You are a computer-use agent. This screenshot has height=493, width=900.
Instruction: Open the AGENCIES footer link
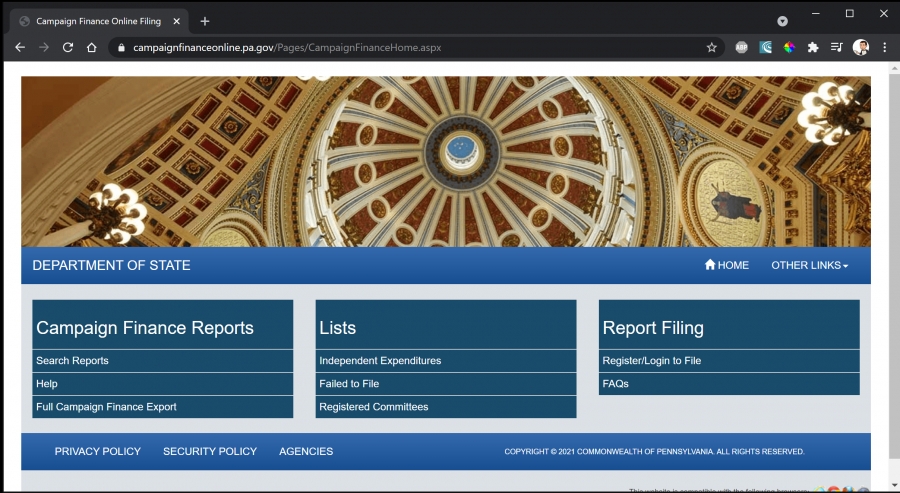click(x=306, y=452)
